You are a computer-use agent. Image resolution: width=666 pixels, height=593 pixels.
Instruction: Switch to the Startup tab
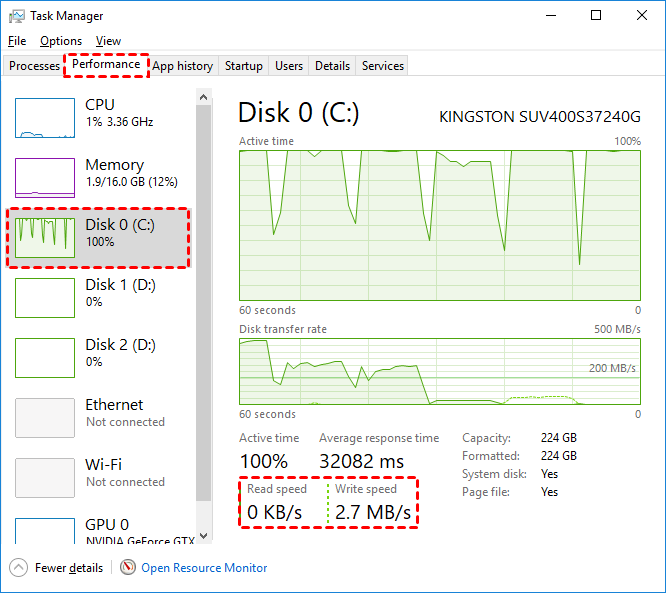[x=244, y=66]
